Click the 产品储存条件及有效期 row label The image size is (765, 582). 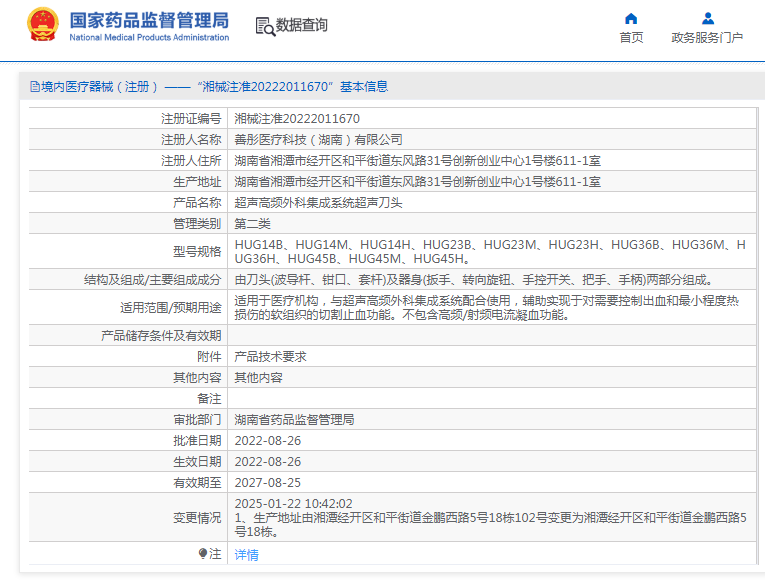[161, 336]
